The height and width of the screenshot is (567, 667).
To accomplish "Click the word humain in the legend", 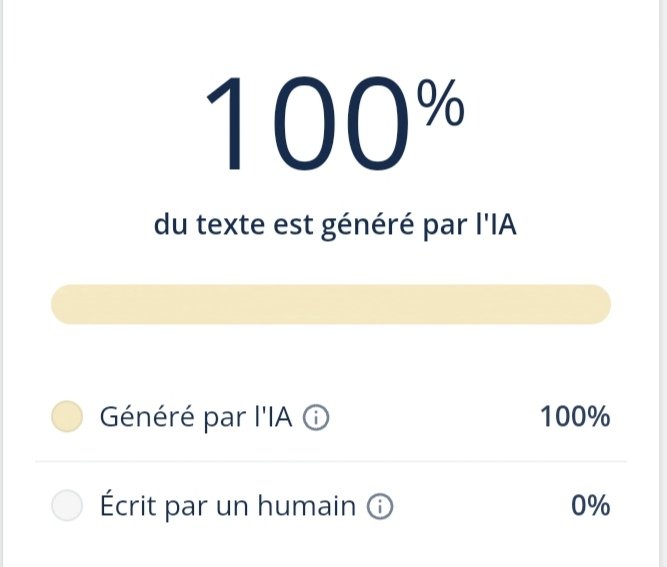I will pyautogui.click(x=306, y=505).
